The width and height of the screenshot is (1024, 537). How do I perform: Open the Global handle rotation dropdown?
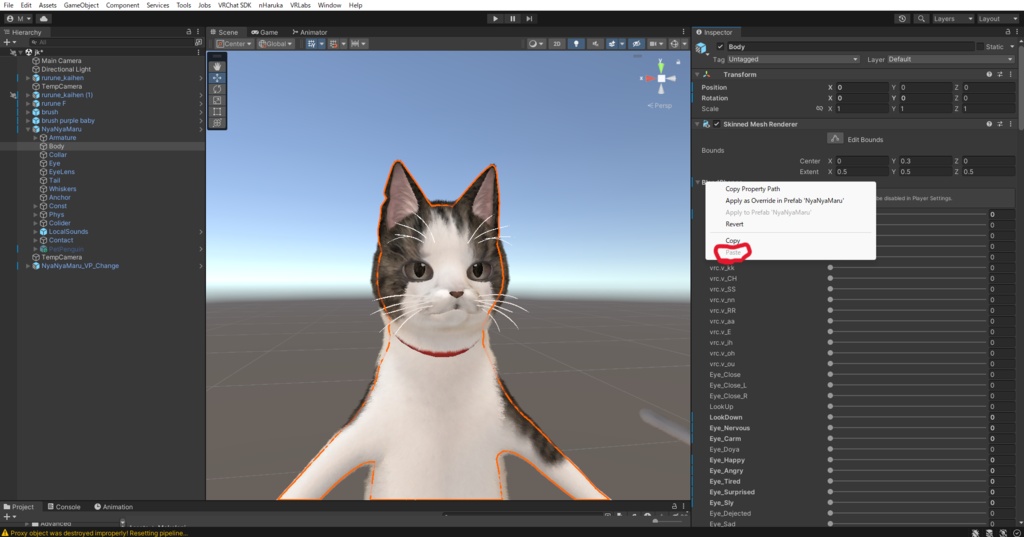pyautogui.click(x=276, y=44)
